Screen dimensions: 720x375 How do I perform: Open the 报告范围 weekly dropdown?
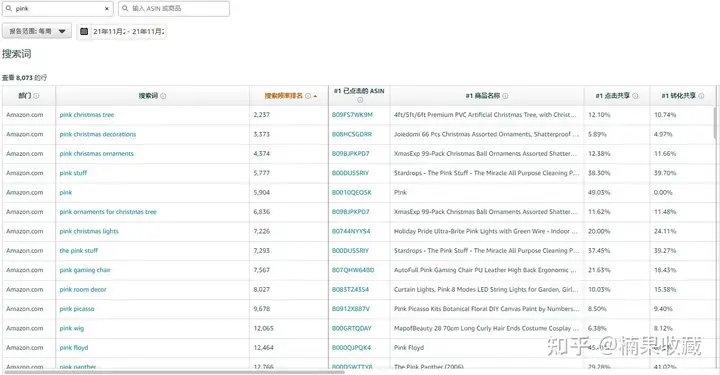pyautogui.click(x=37, y=31)
